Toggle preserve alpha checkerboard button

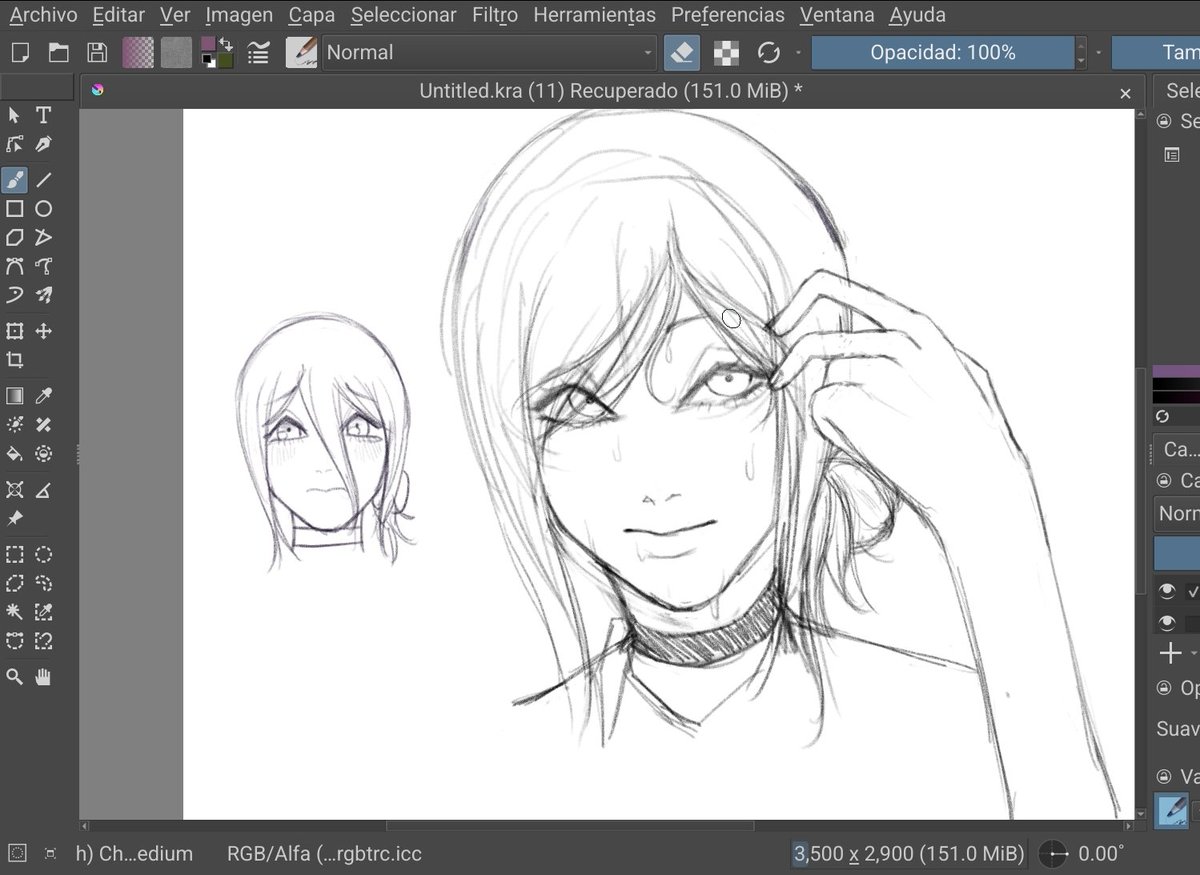click(727, 53)
